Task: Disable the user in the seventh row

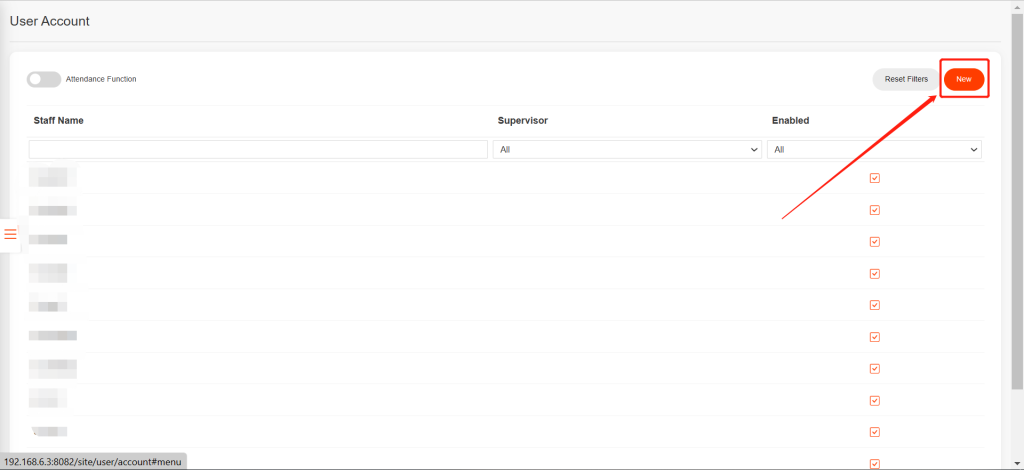Action: 875,368
